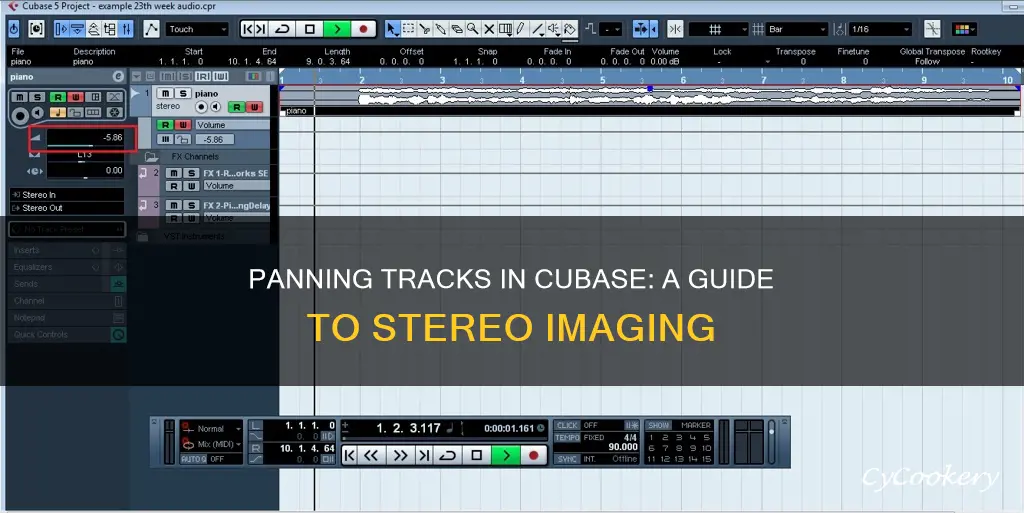This screenshot has width=1024, height=513.
Task: Open the FX Channels folder icon
Action: click(151, 157)
